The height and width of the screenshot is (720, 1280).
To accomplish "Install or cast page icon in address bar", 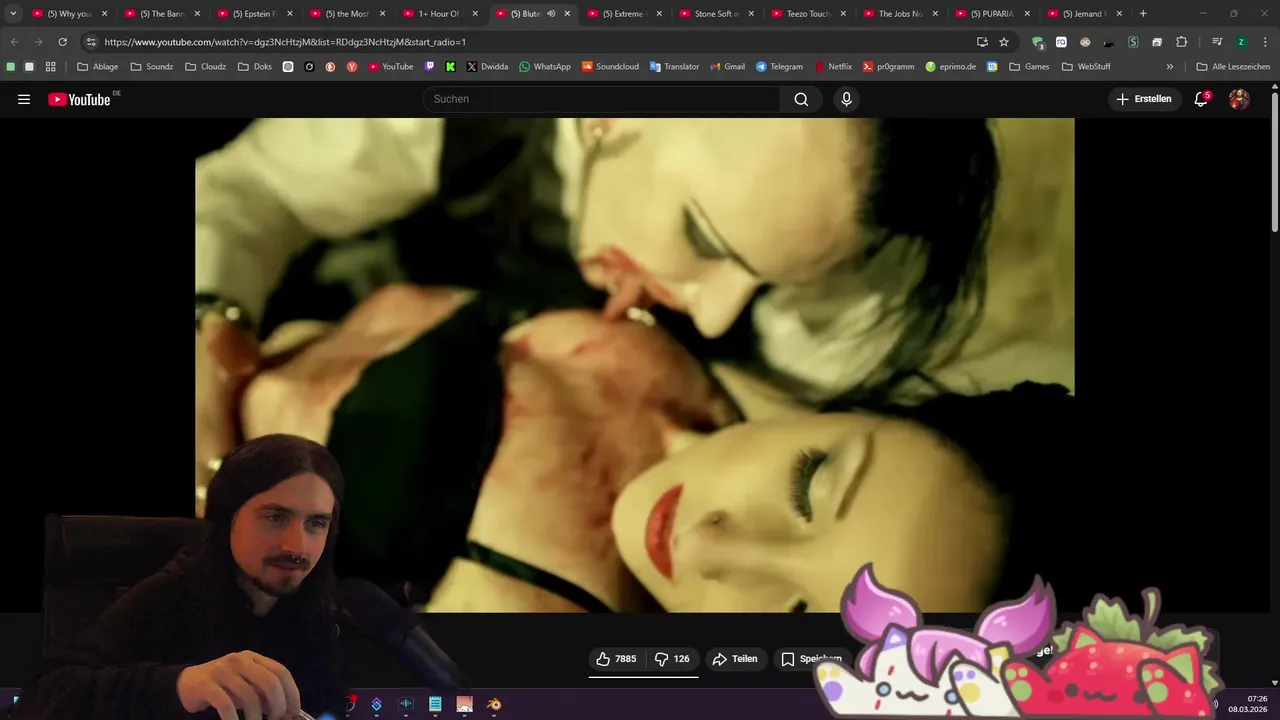I will 982,42.
